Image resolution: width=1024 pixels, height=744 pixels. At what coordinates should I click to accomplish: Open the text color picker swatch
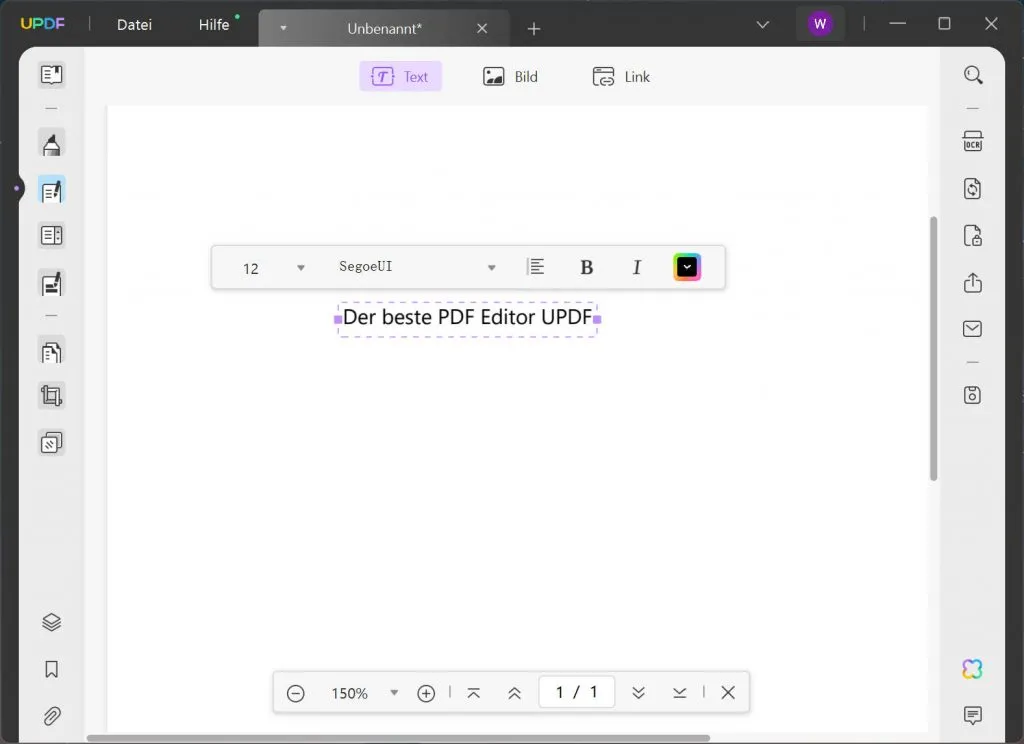tap(687, 267)
